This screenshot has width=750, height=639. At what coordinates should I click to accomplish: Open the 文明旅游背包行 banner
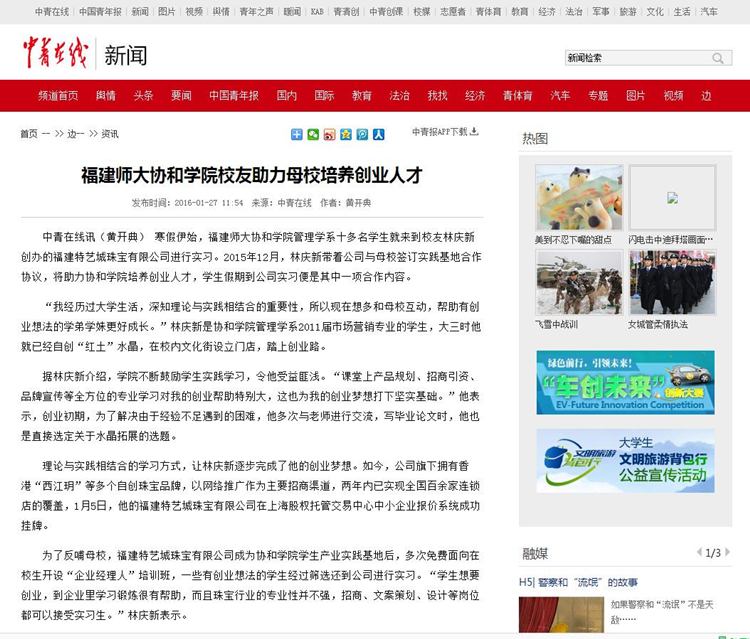626,461
